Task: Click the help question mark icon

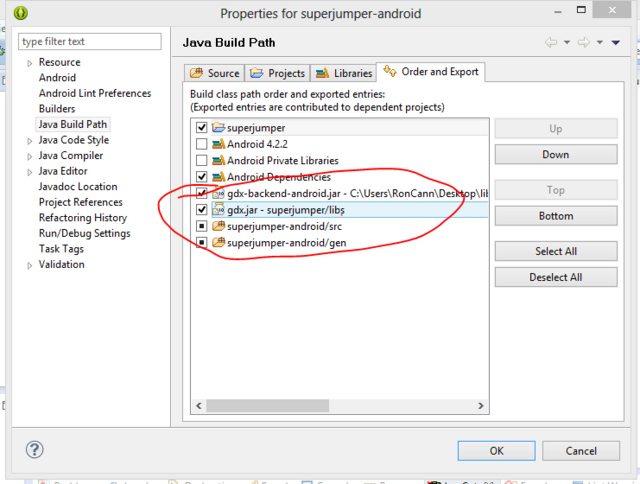Action: (x=34, y=449)
